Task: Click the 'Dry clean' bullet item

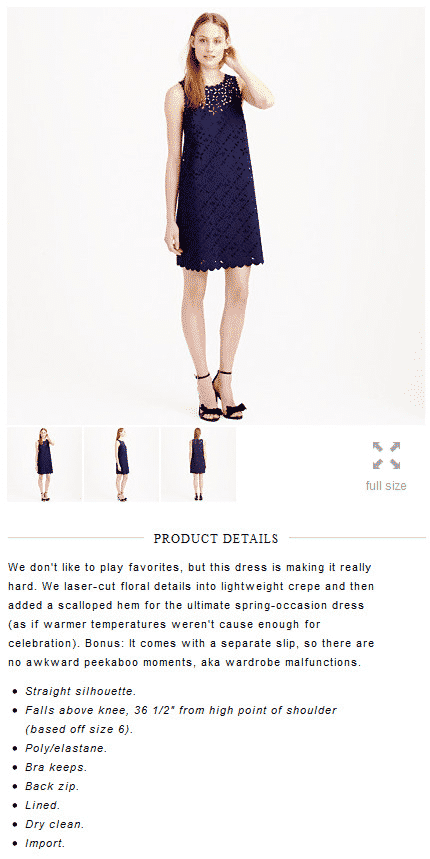Action: pyautogui.click(x=55, y=824)
